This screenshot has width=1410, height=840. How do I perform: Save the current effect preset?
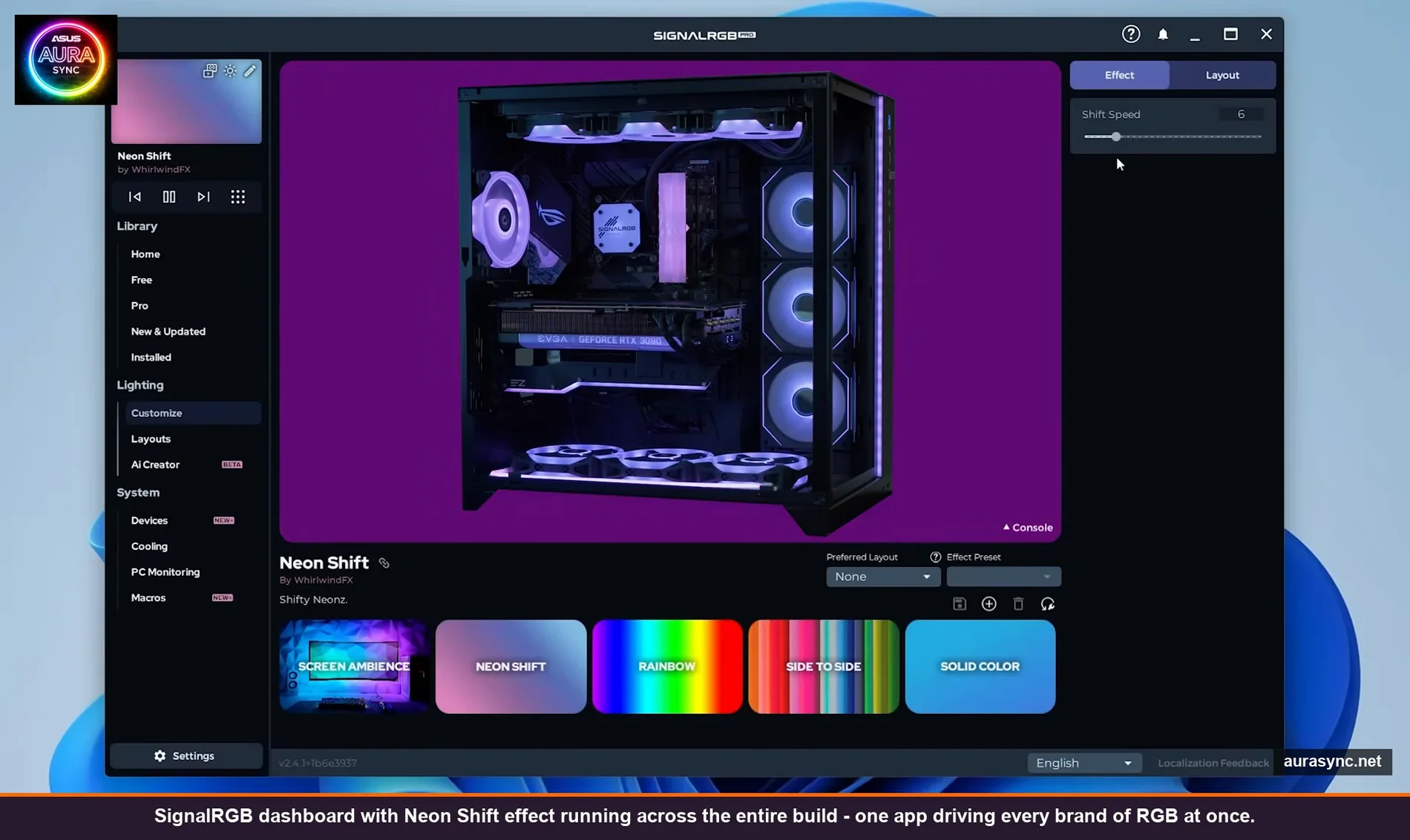tap(959, 603)
